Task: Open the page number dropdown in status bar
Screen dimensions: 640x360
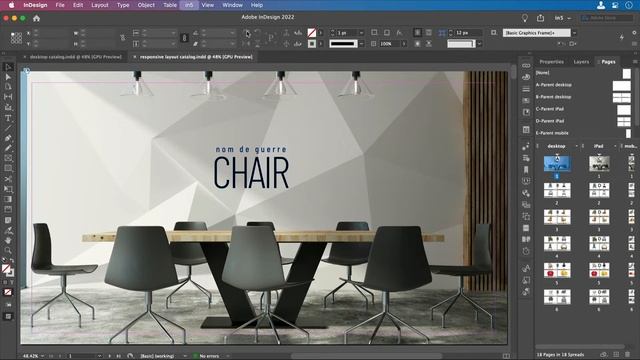Action: (x=99, y=356)
